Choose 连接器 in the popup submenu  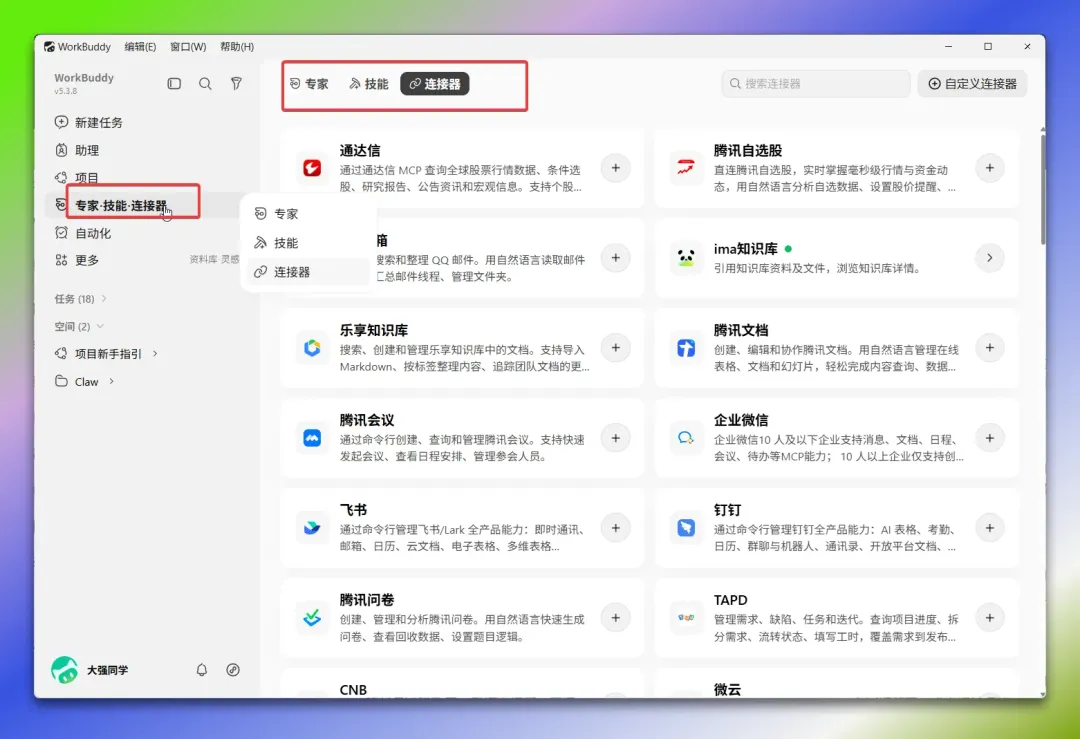[307, 272]
